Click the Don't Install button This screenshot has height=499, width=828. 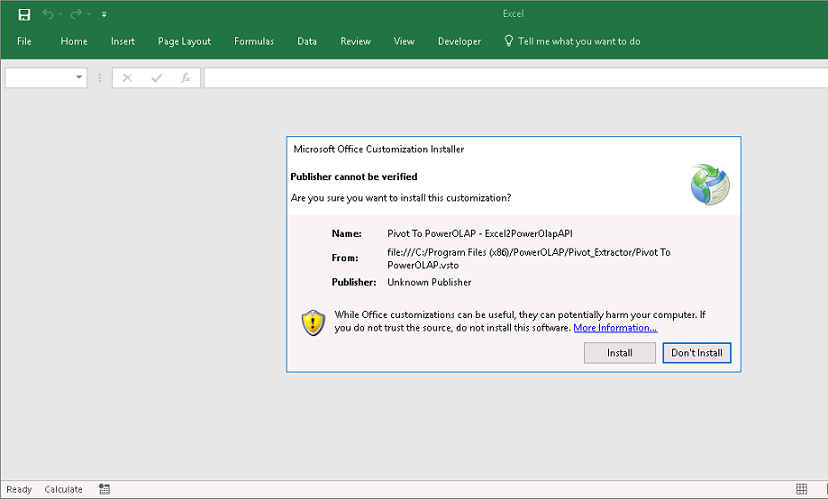pos(697,353)
